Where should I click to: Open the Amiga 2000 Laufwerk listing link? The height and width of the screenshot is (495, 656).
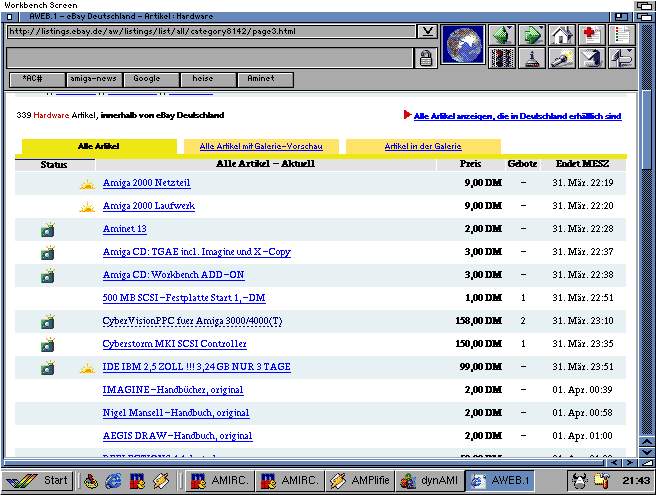(148, 207)
